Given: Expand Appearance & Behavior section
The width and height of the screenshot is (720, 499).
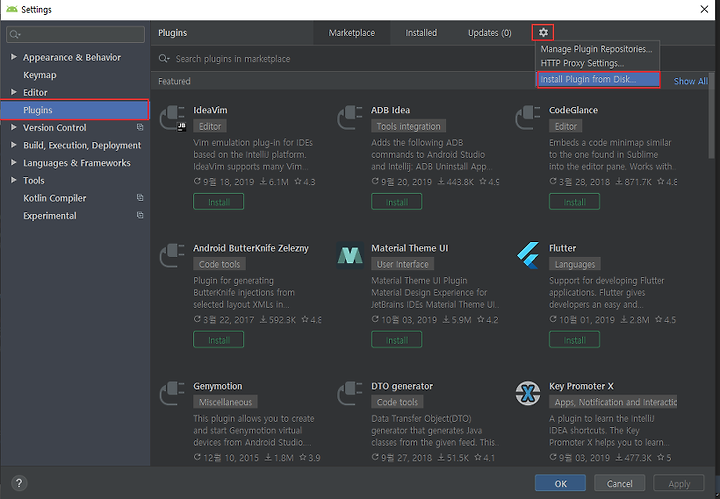Looking at the screenshot, I should click(14, 57).
